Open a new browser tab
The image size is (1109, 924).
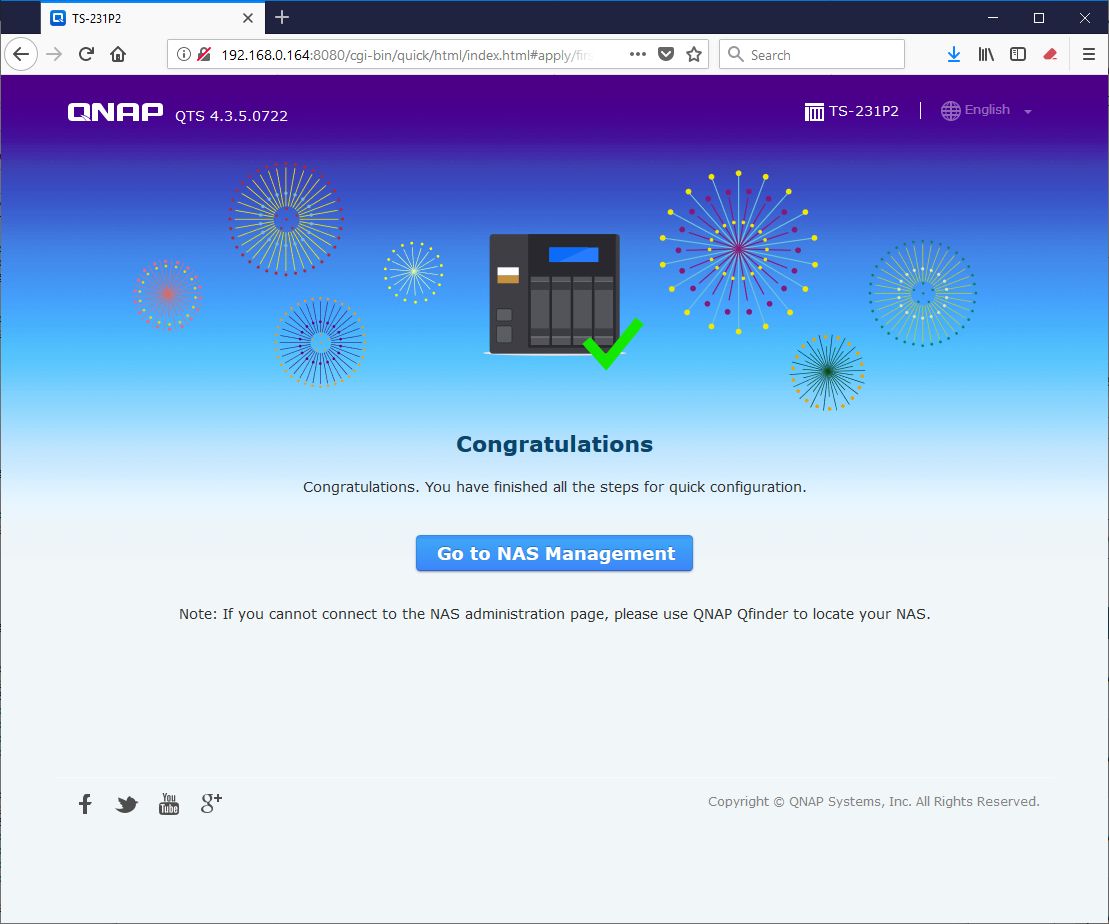click(x=282, y=18)
